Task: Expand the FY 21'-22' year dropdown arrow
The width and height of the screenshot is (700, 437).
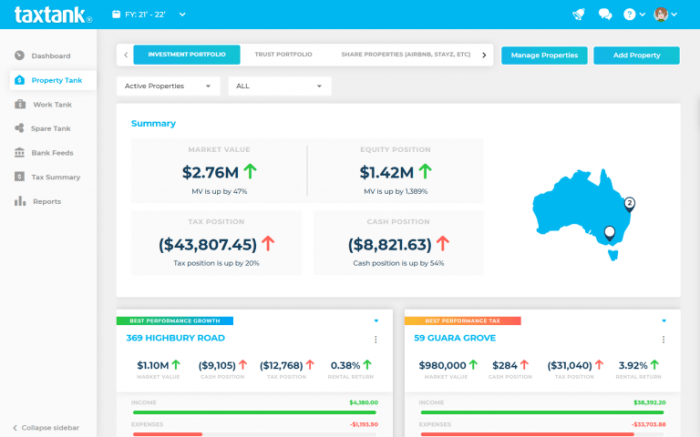Action: (x=182, y=14)
